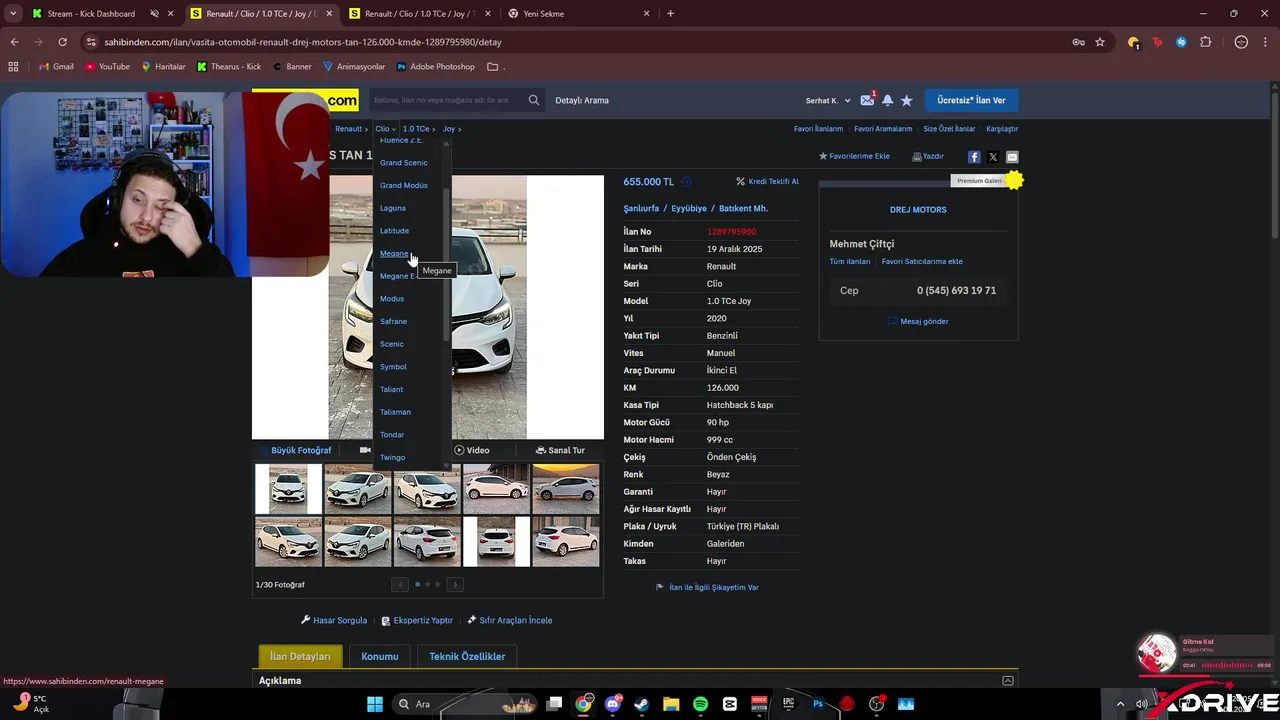Open the notifications bell icon
Image resolution: width=1280 pixels, height=720 pixels.
click(887, 100)
